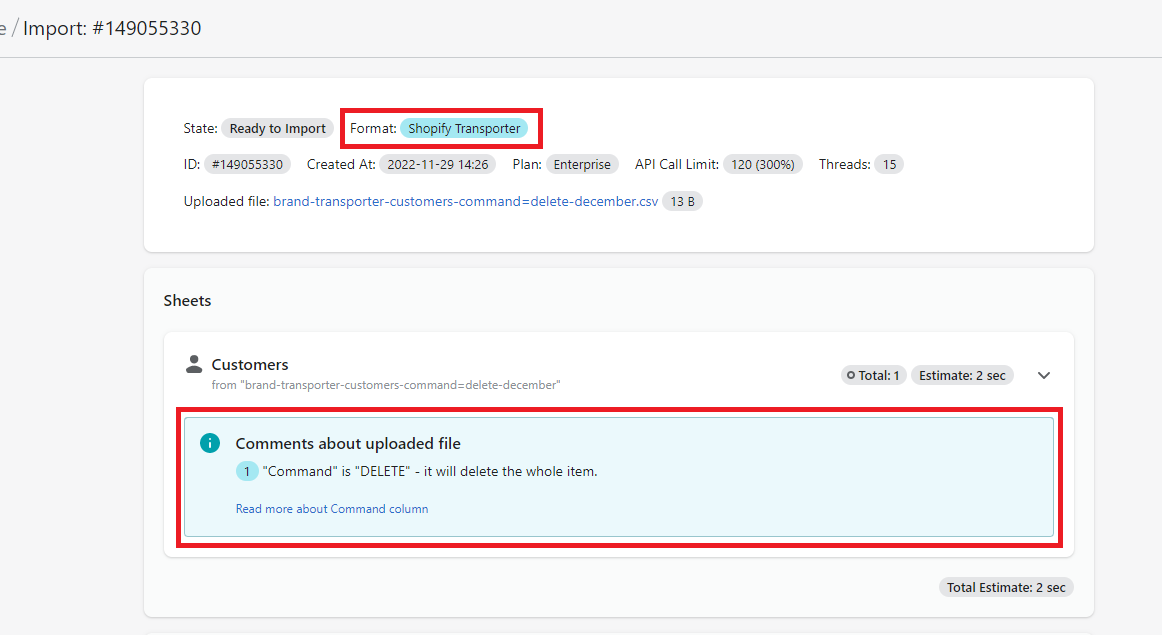The image size is (1162, 635).
Task: Select the #149055330 ID badge
Action: 247,164
